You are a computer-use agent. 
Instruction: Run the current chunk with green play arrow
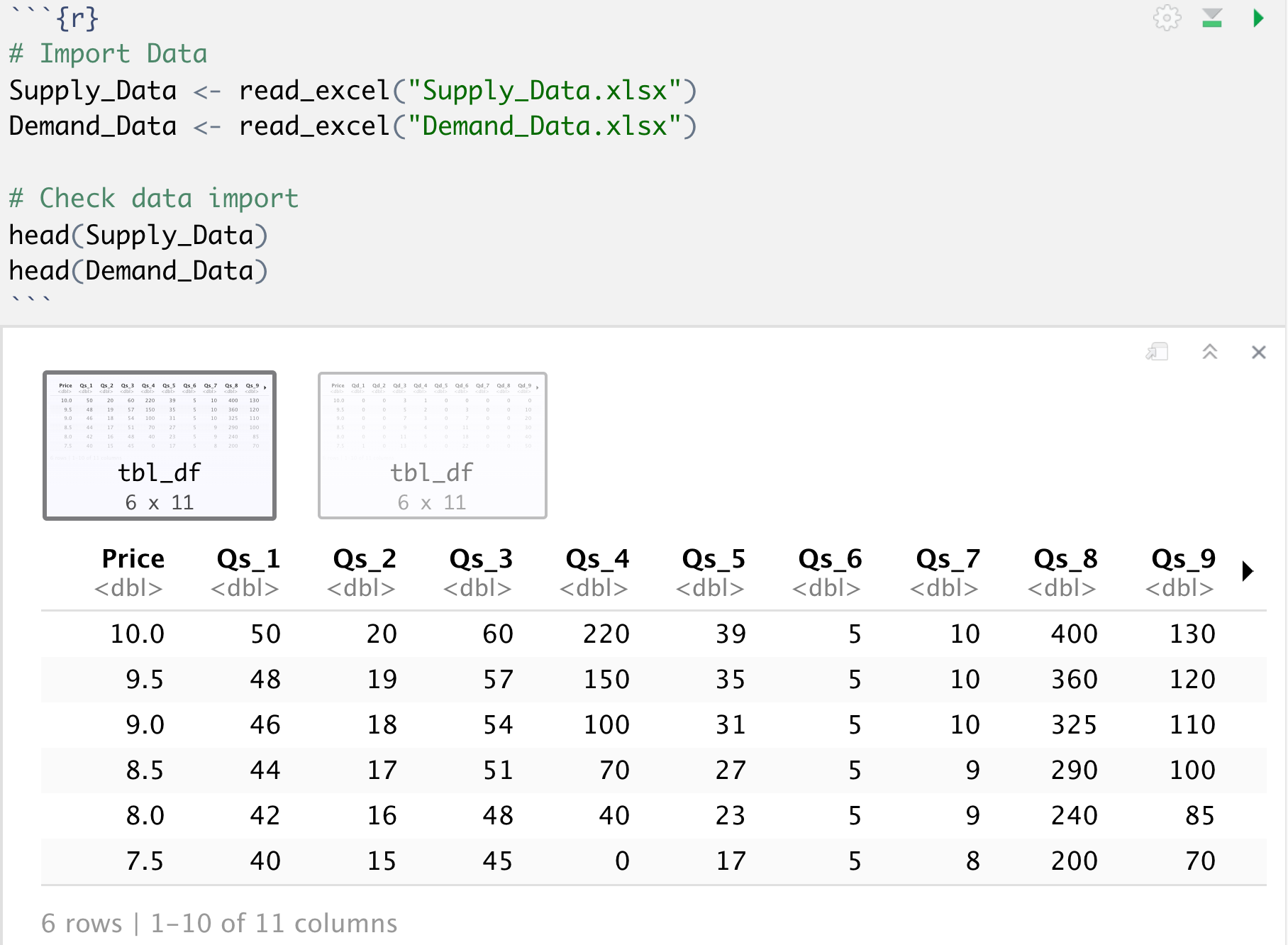tap(1258, 18)
